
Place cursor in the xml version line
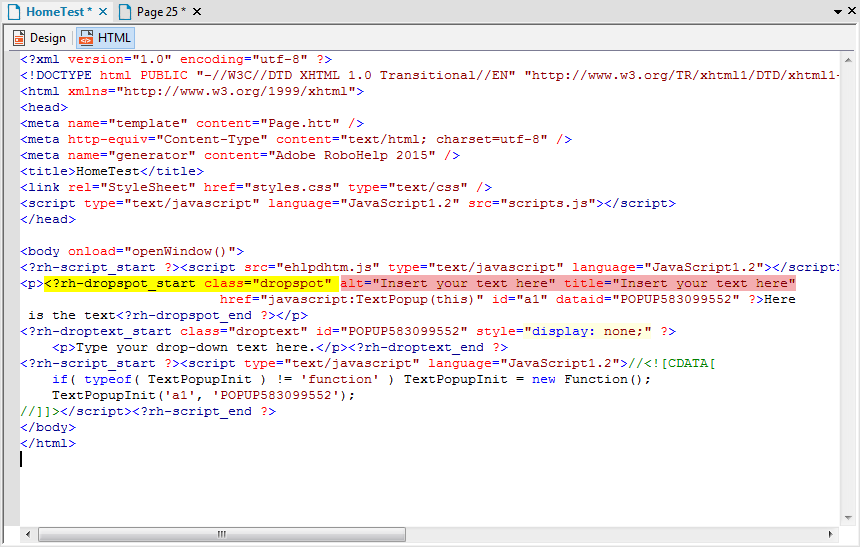click(x=176, y=59)
